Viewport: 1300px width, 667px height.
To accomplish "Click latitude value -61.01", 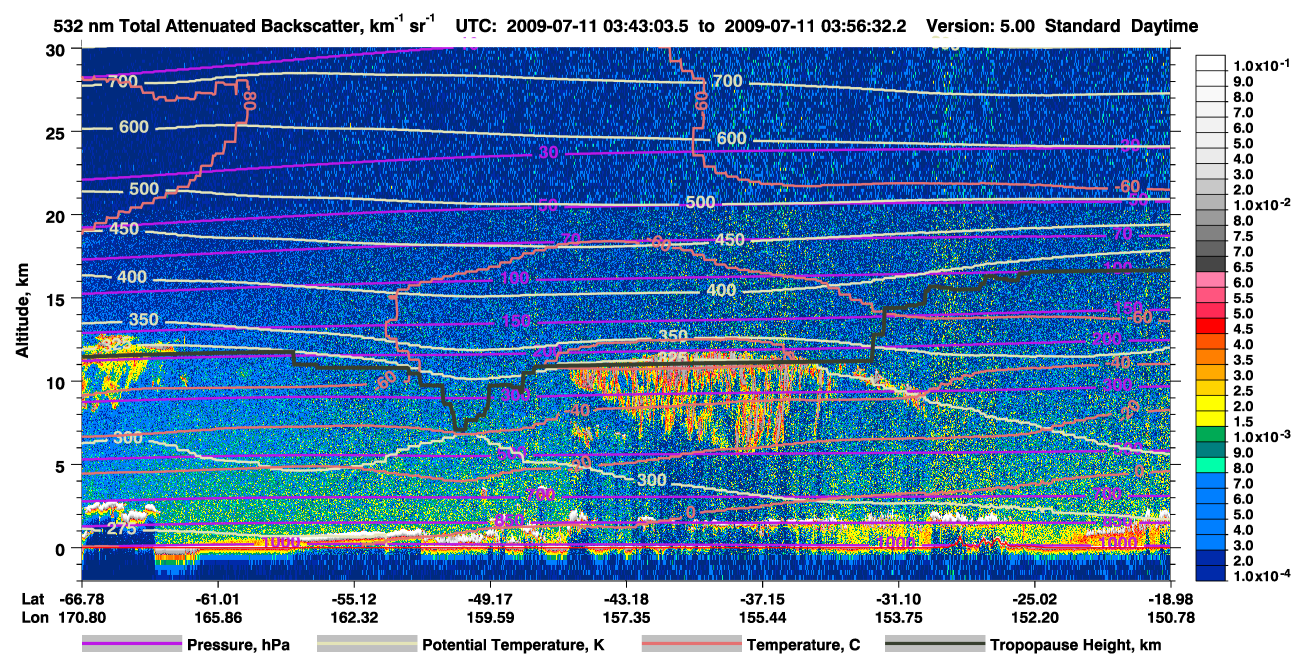I will coord(218,599).
